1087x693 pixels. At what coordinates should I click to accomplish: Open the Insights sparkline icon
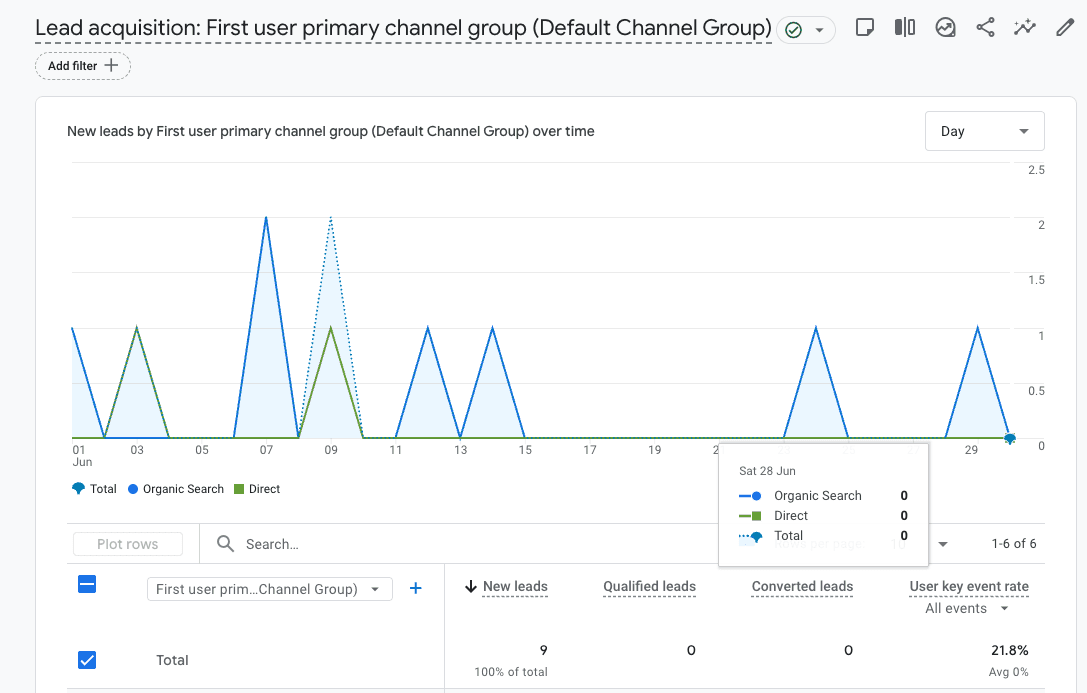(1025, 28)
